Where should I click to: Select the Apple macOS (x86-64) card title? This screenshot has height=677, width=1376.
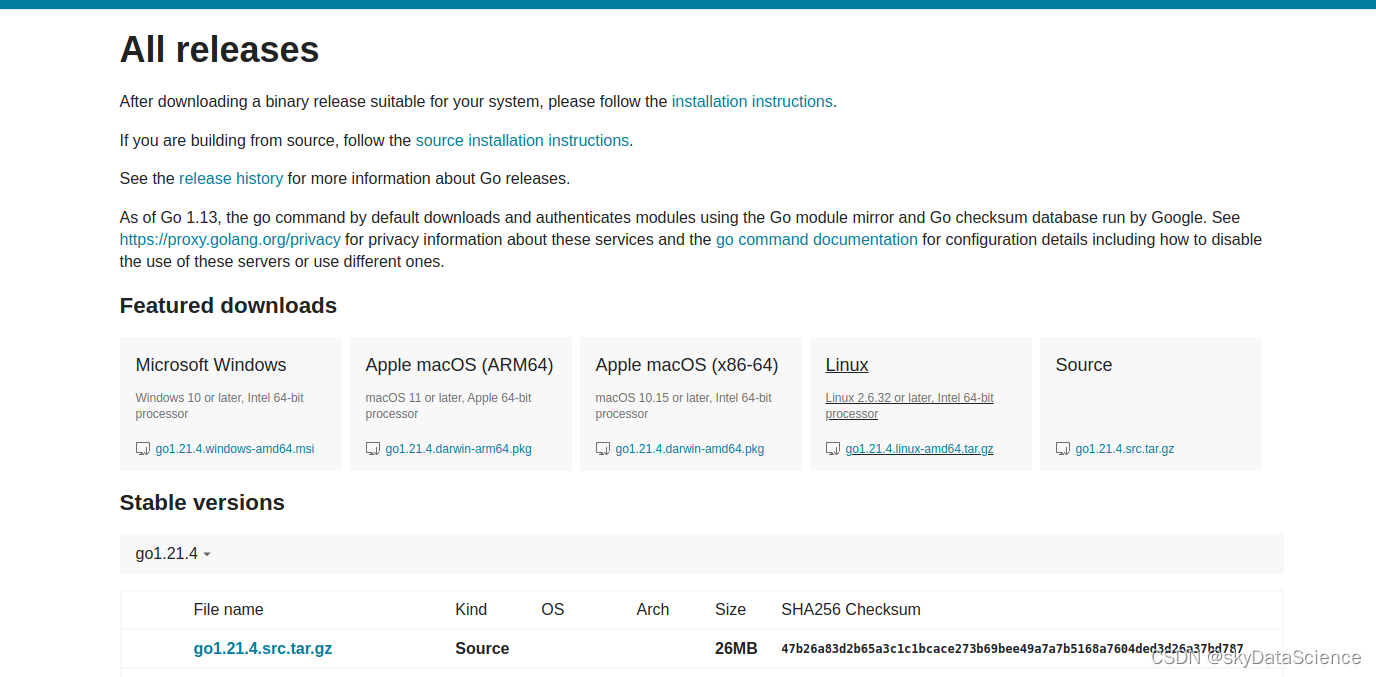point(687,365)
